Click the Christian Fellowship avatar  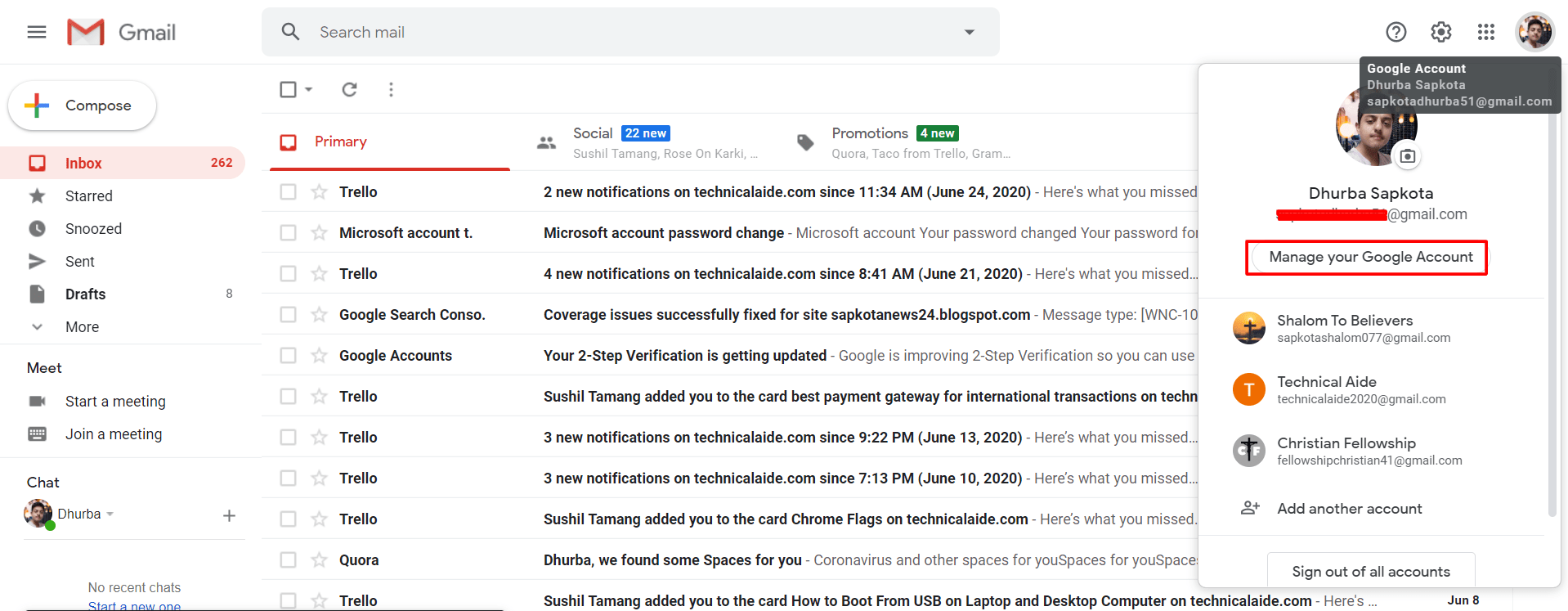[x=1248, y=451]
